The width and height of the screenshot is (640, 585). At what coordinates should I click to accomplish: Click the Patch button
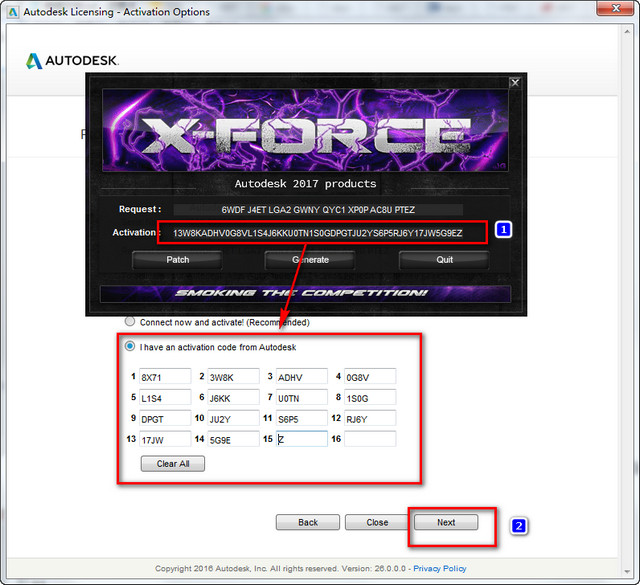click(x=178, y=260)
